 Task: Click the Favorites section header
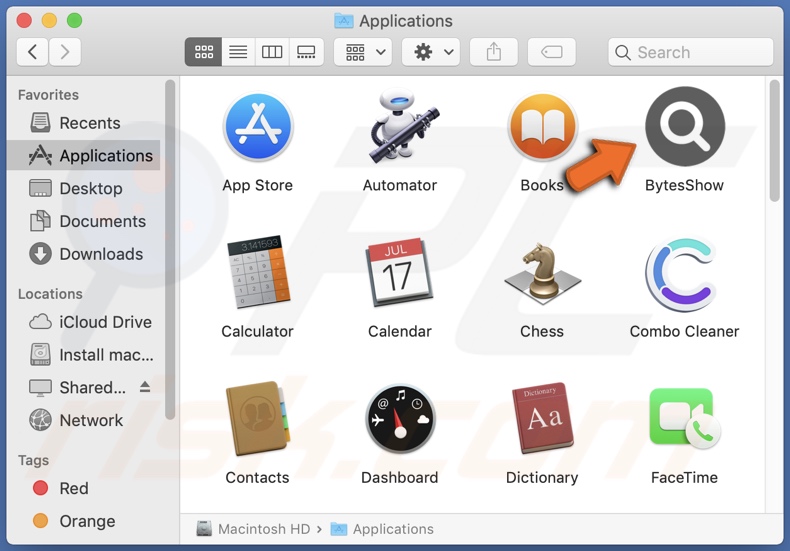(x=48, y=95)
